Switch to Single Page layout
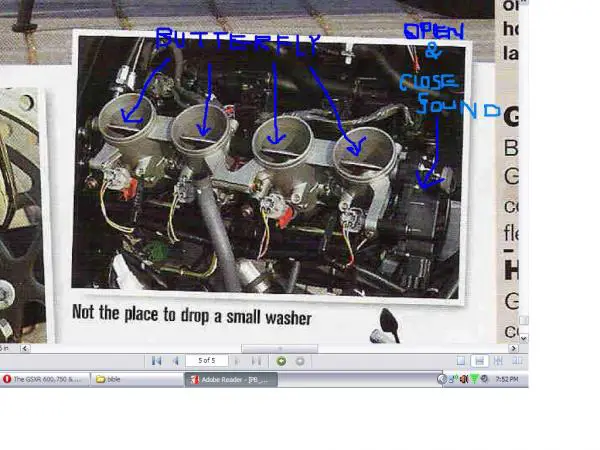Screen dimensions: 600x450 point(461,360)
